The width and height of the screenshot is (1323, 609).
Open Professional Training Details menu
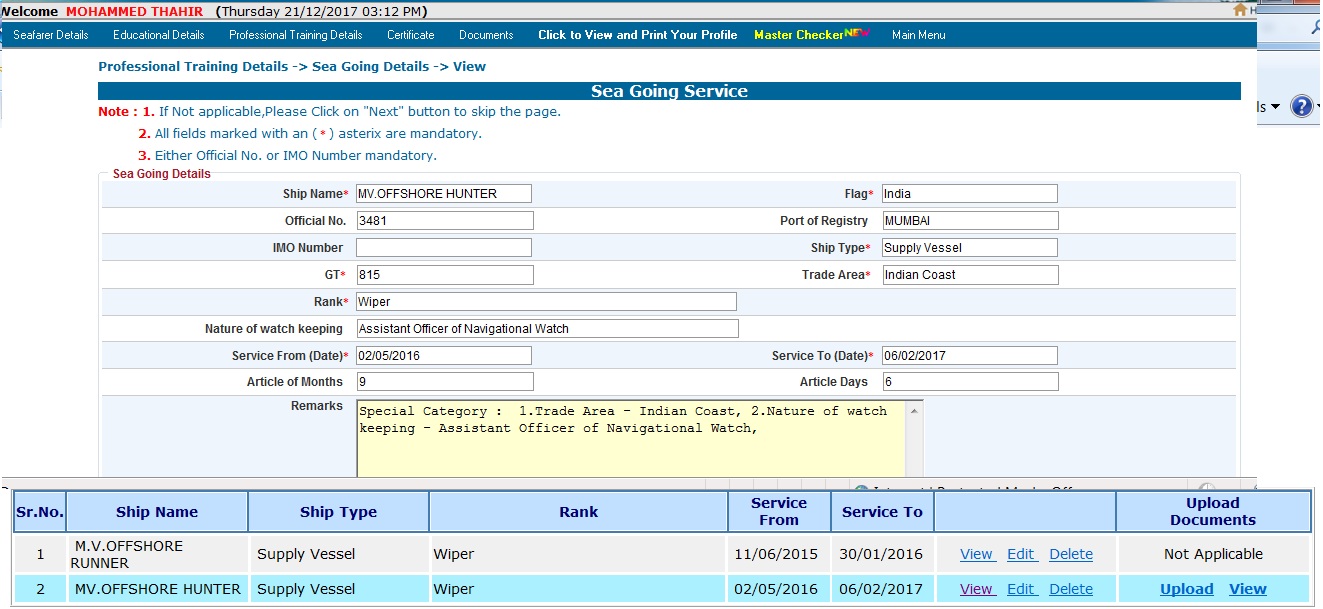click(295, 35)
